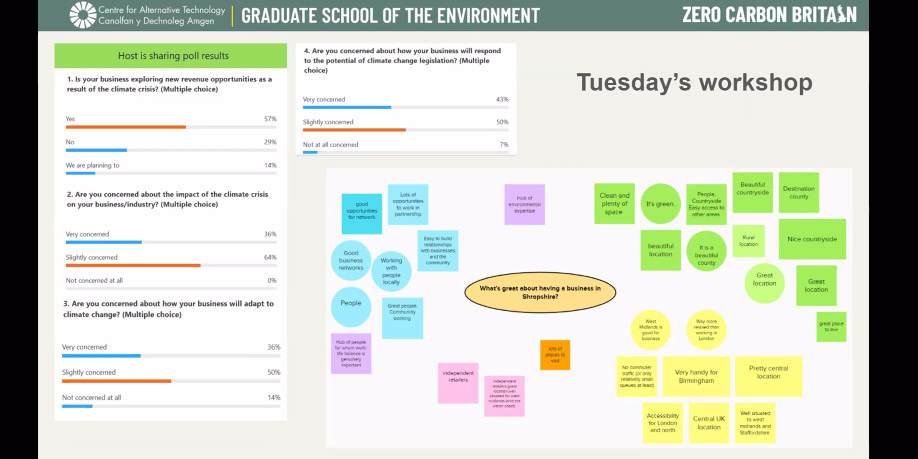Click the '43%' result value

point(502,100)
